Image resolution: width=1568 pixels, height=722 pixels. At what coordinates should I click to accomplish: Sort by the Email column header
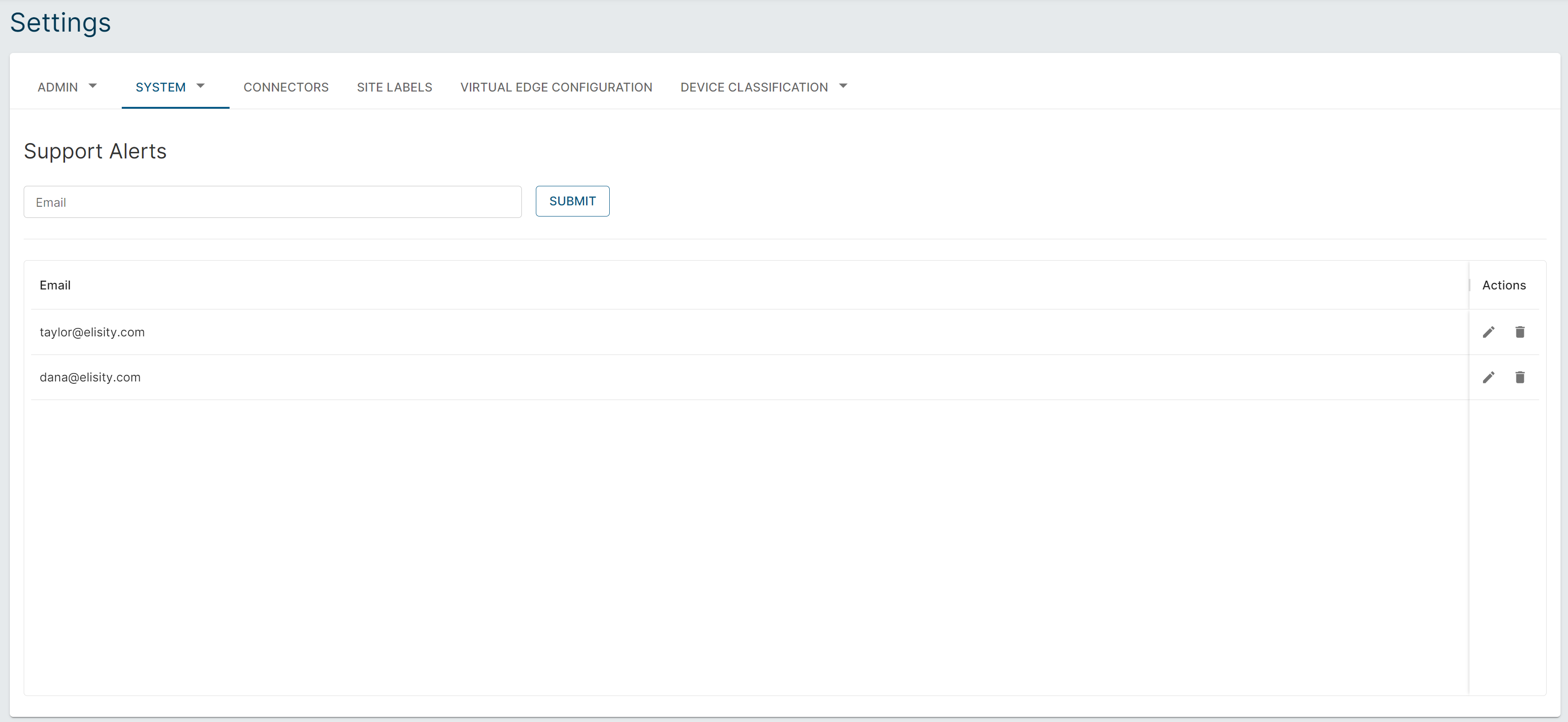55,286
